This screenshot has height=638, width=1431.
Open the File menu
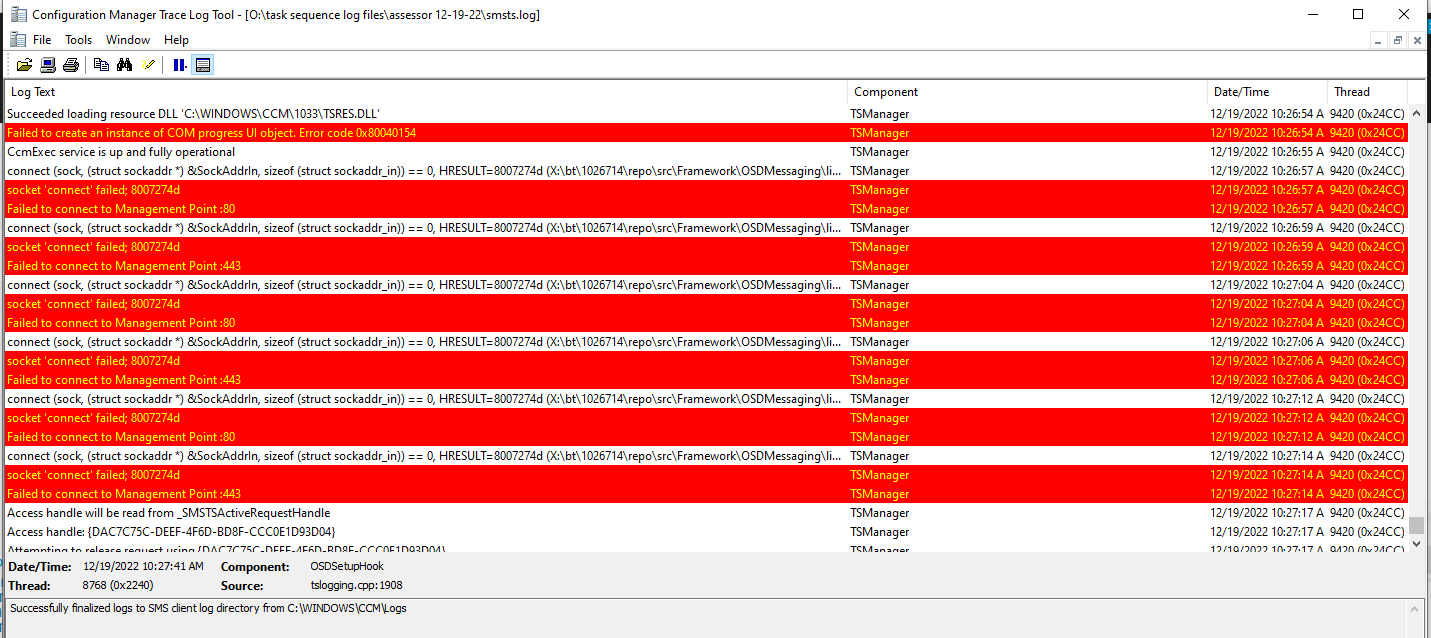point(41,40)
